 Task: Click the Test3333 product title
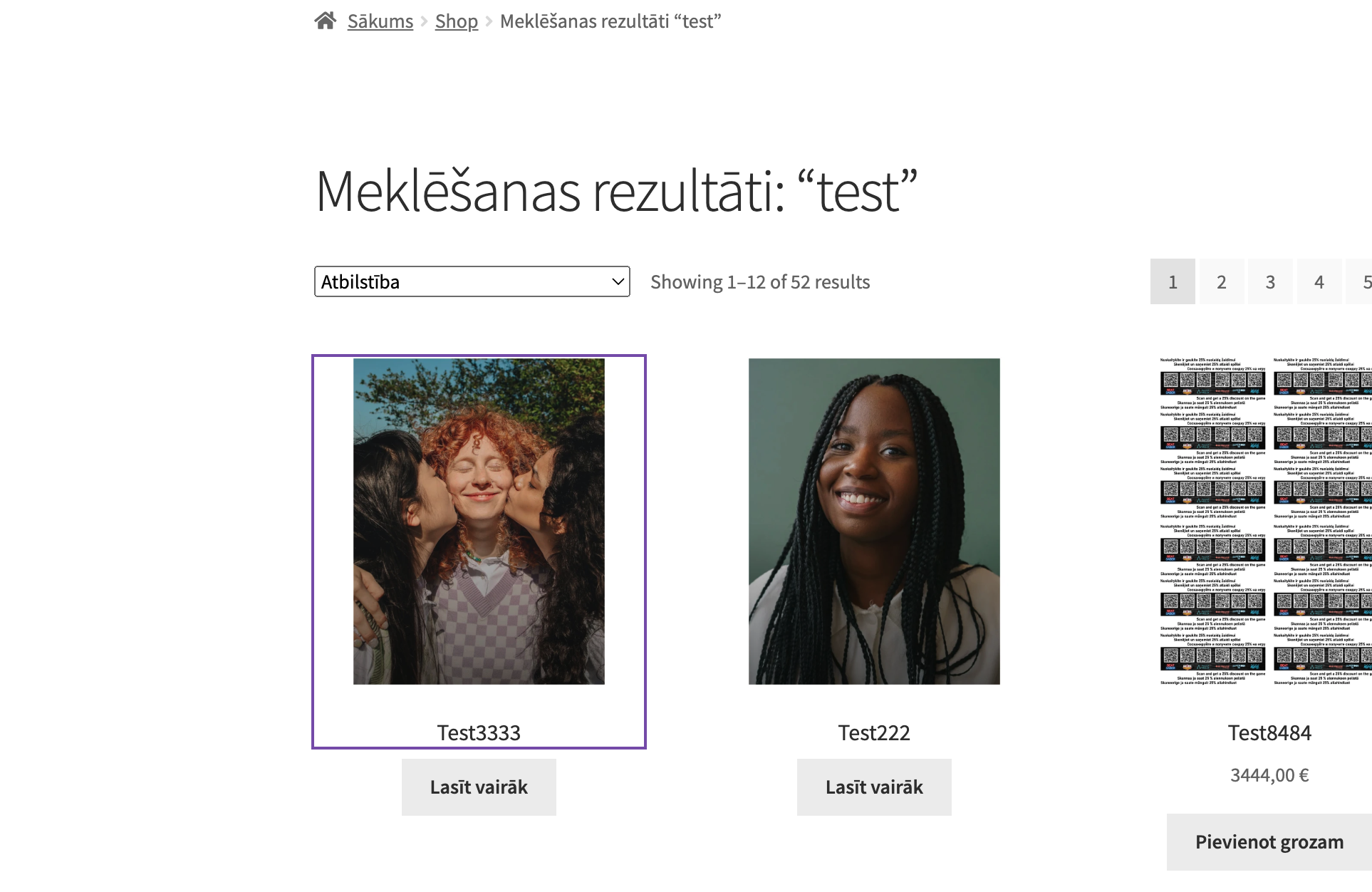click(479, 732)
